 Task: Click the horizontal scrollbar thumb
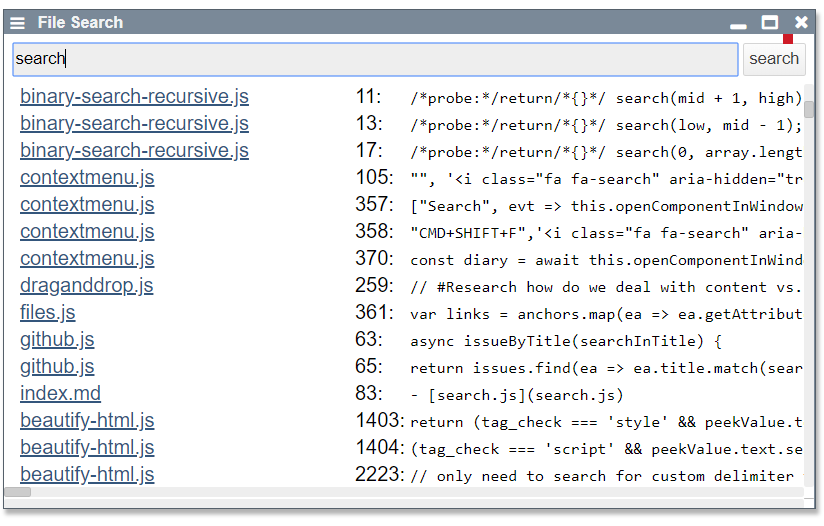pyautogui.click(x=18, y=492)
